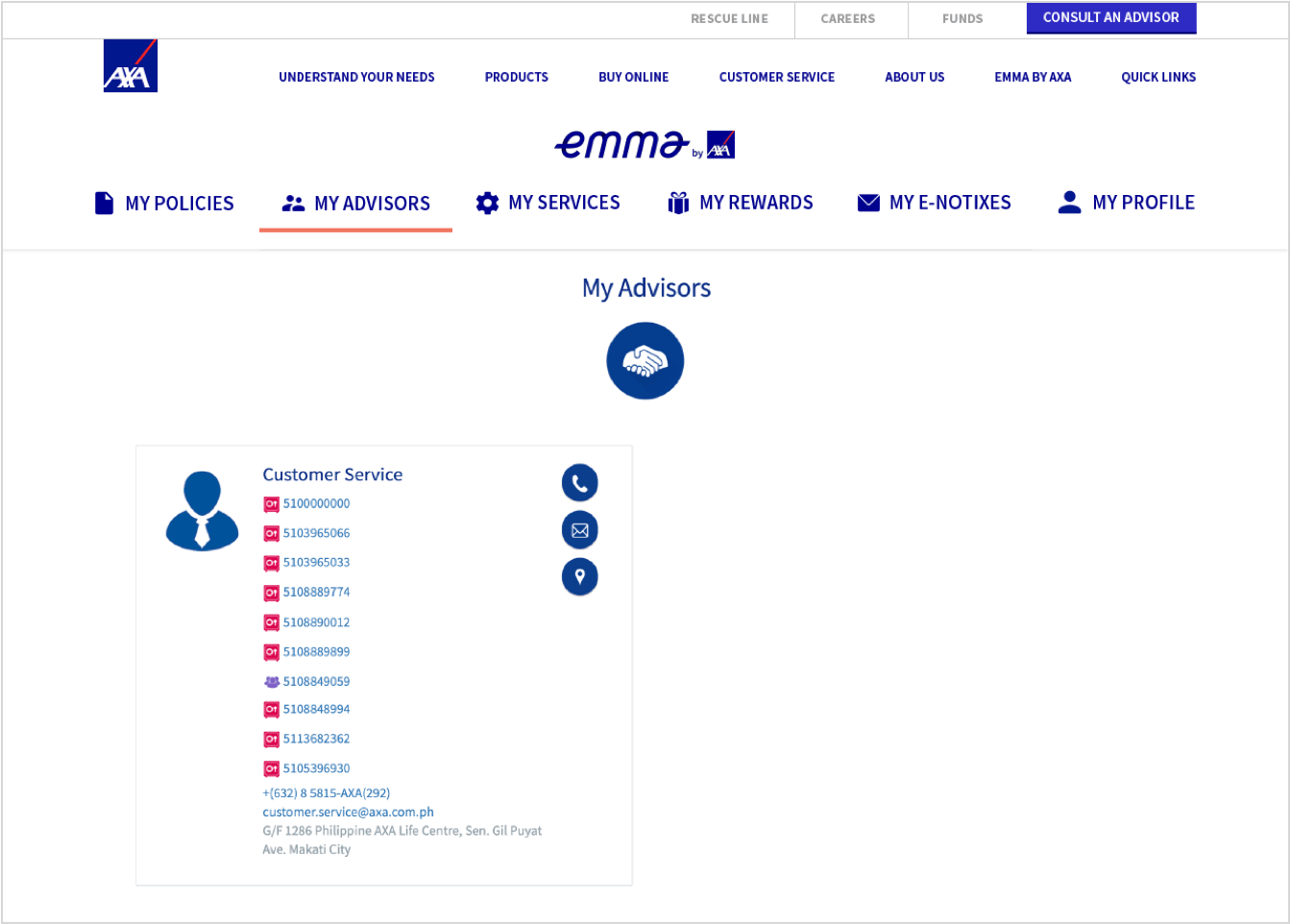1291x924 pixels.
Task: Switch to the My Services tab
Action: click(548, 203)
